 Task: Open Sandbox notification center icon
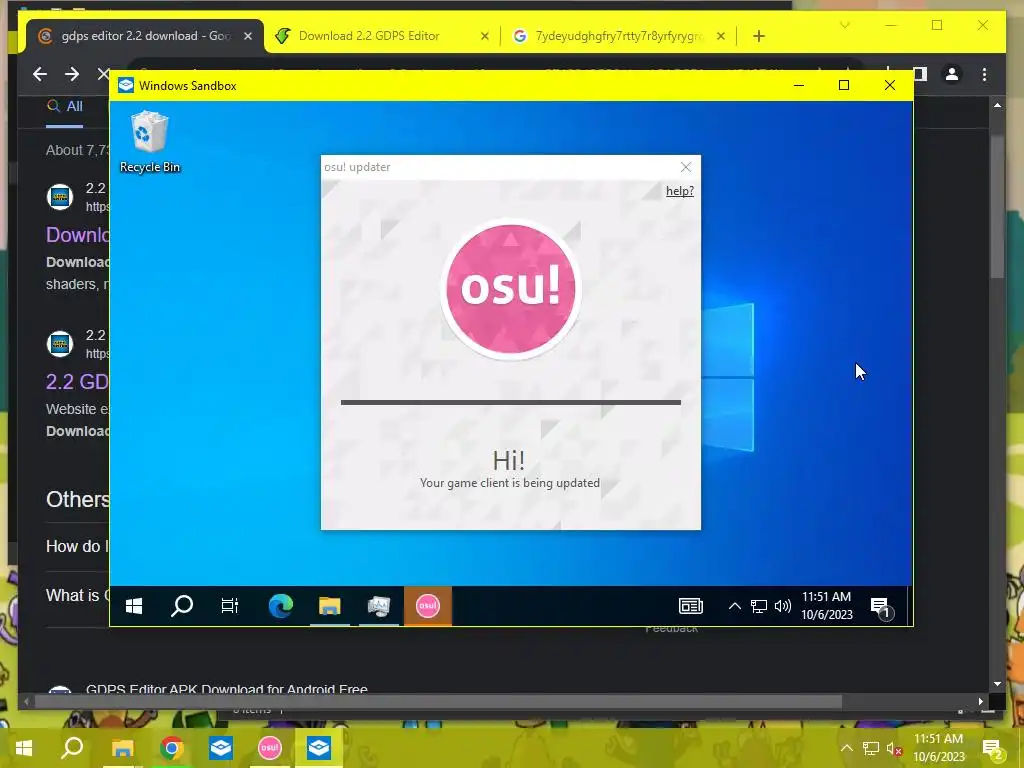(880, 607)
